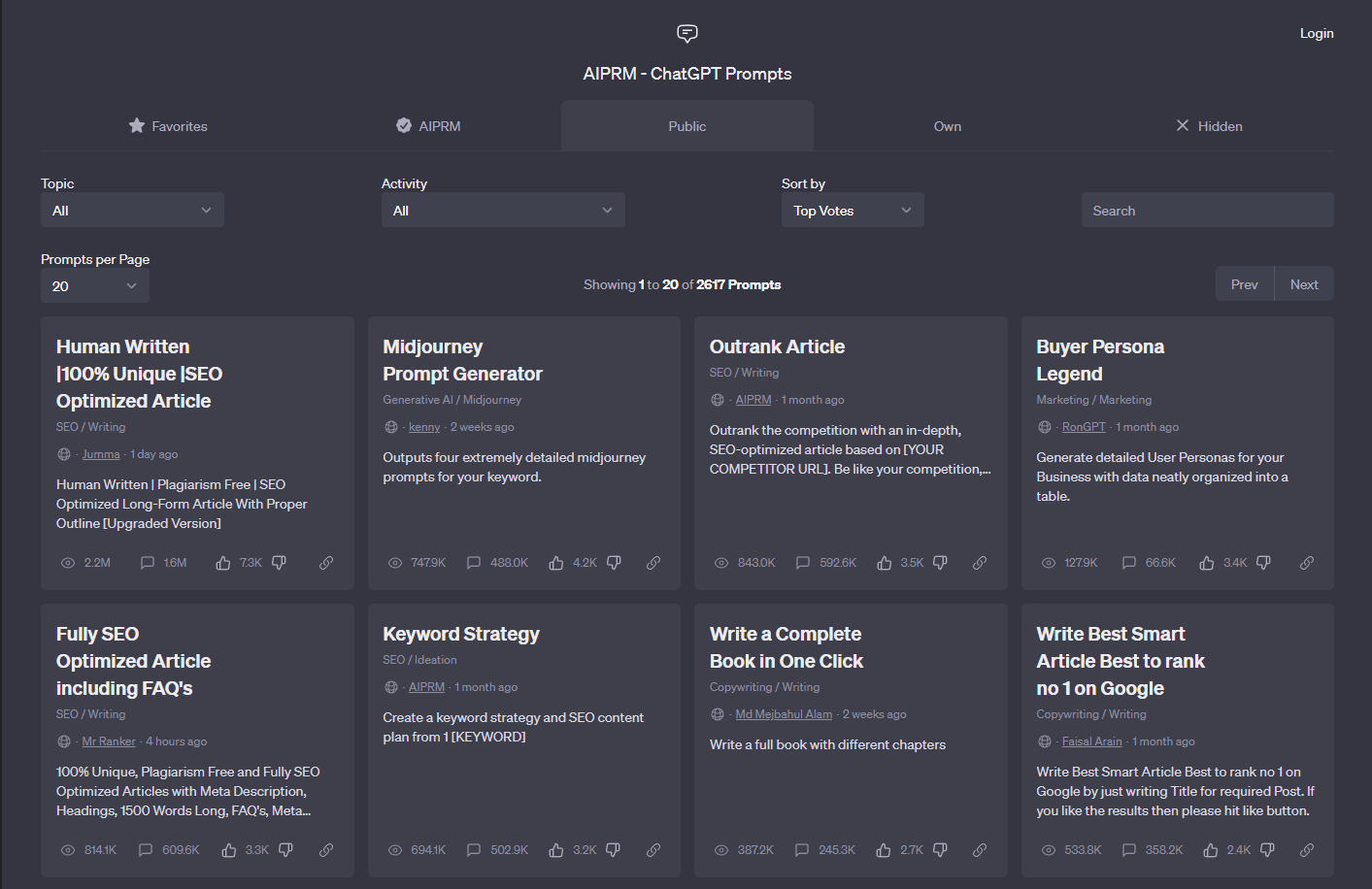Go to next page with Next button

coord(1304,284)
